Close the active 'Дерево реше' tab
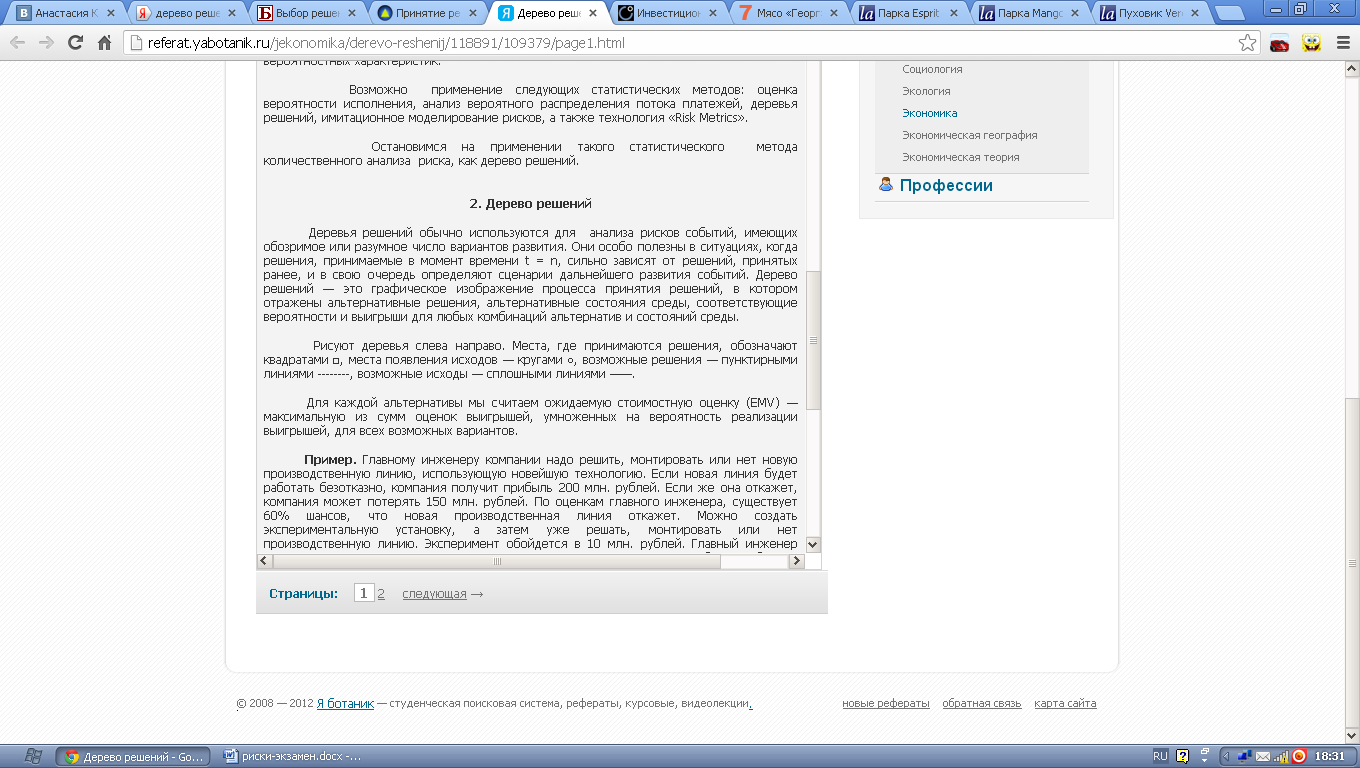 coord(594,14)
